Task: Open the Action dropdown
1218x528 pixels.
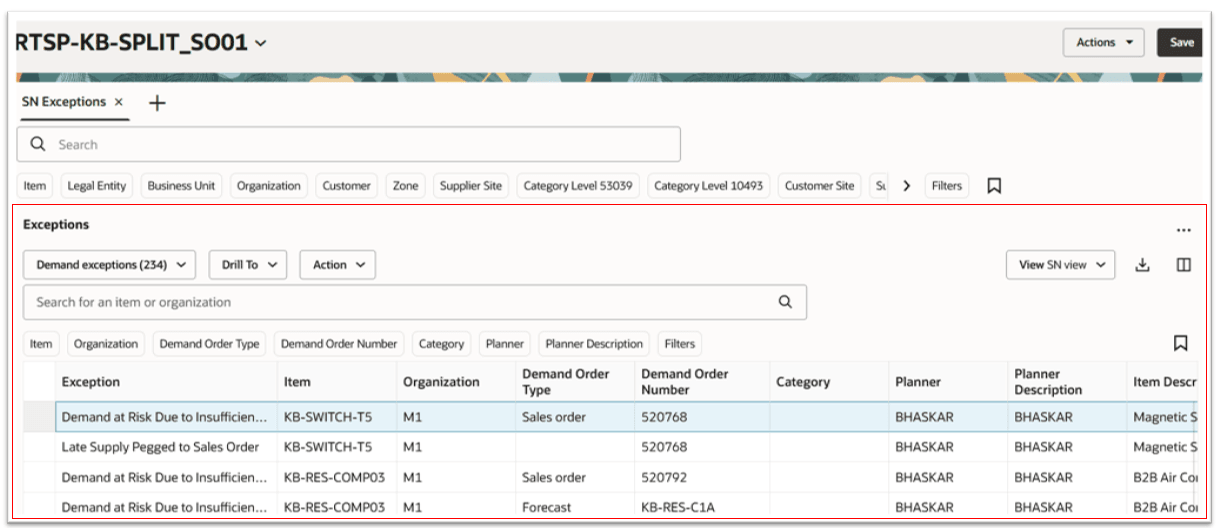Action: tap(338, 265)
